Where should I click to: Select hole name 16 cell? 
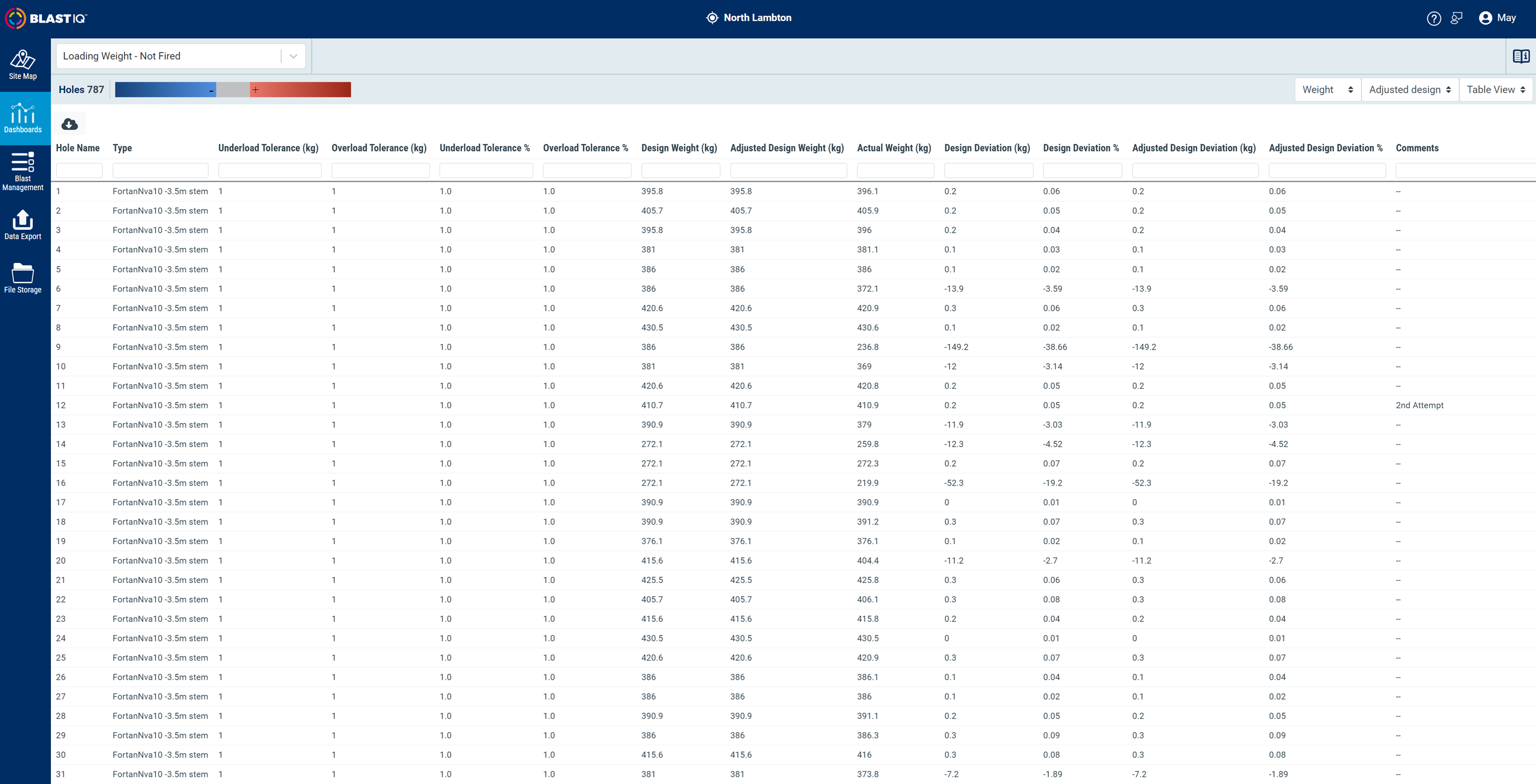[61, 483]
